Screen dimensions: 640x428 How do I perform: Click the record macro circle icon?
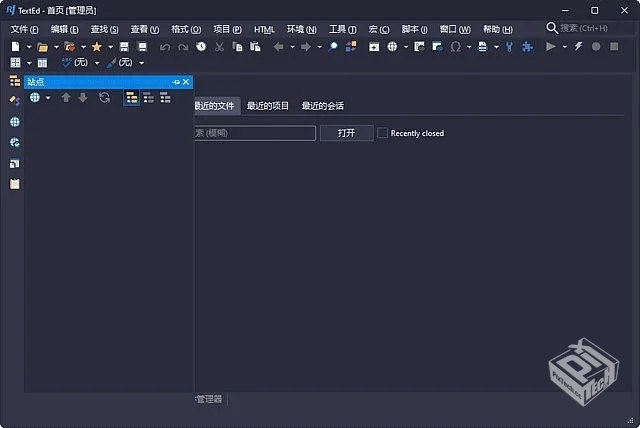click(x=596, y=47)
